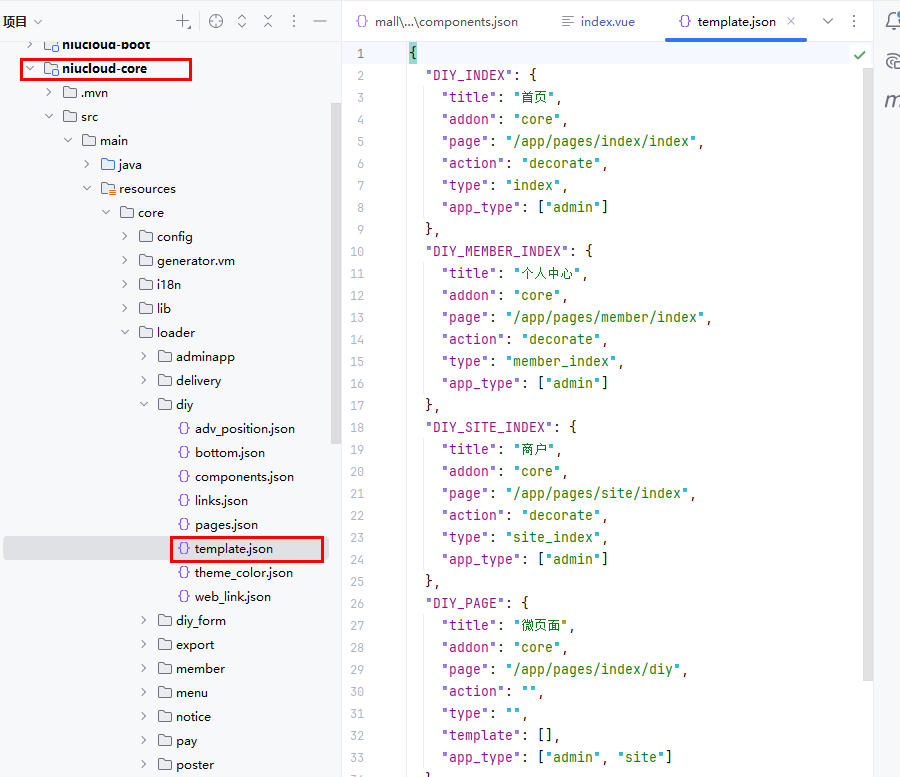Collapse the niucloud-core module folder
Viewport: 900px width, 777px height.
30,69
